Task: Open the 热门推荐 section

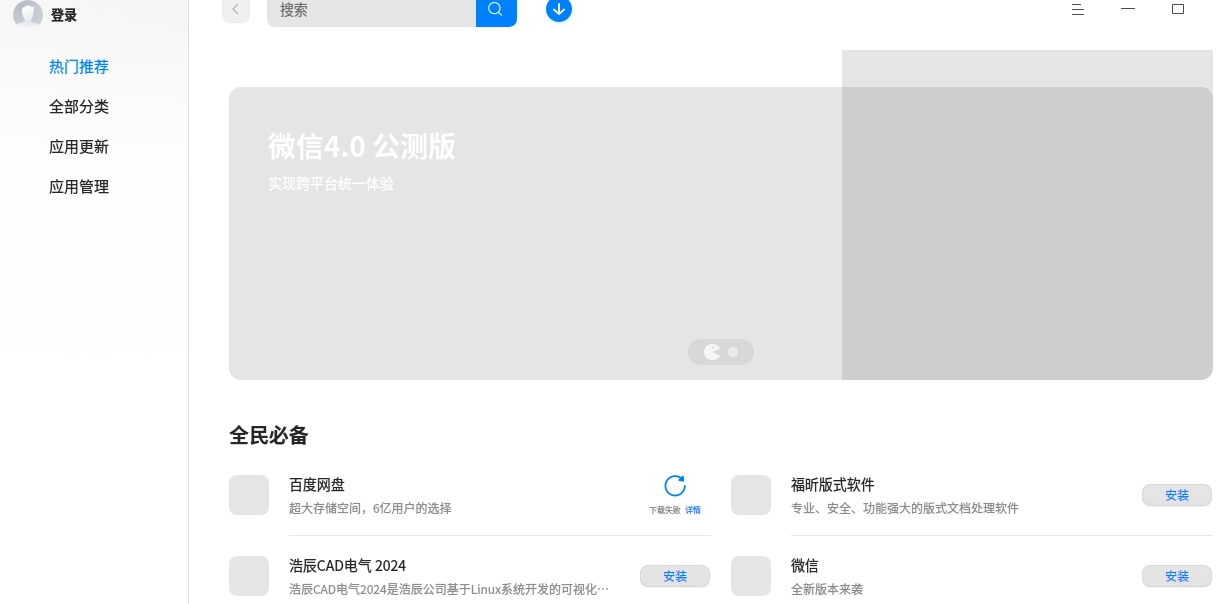Action: pos(79,67)
